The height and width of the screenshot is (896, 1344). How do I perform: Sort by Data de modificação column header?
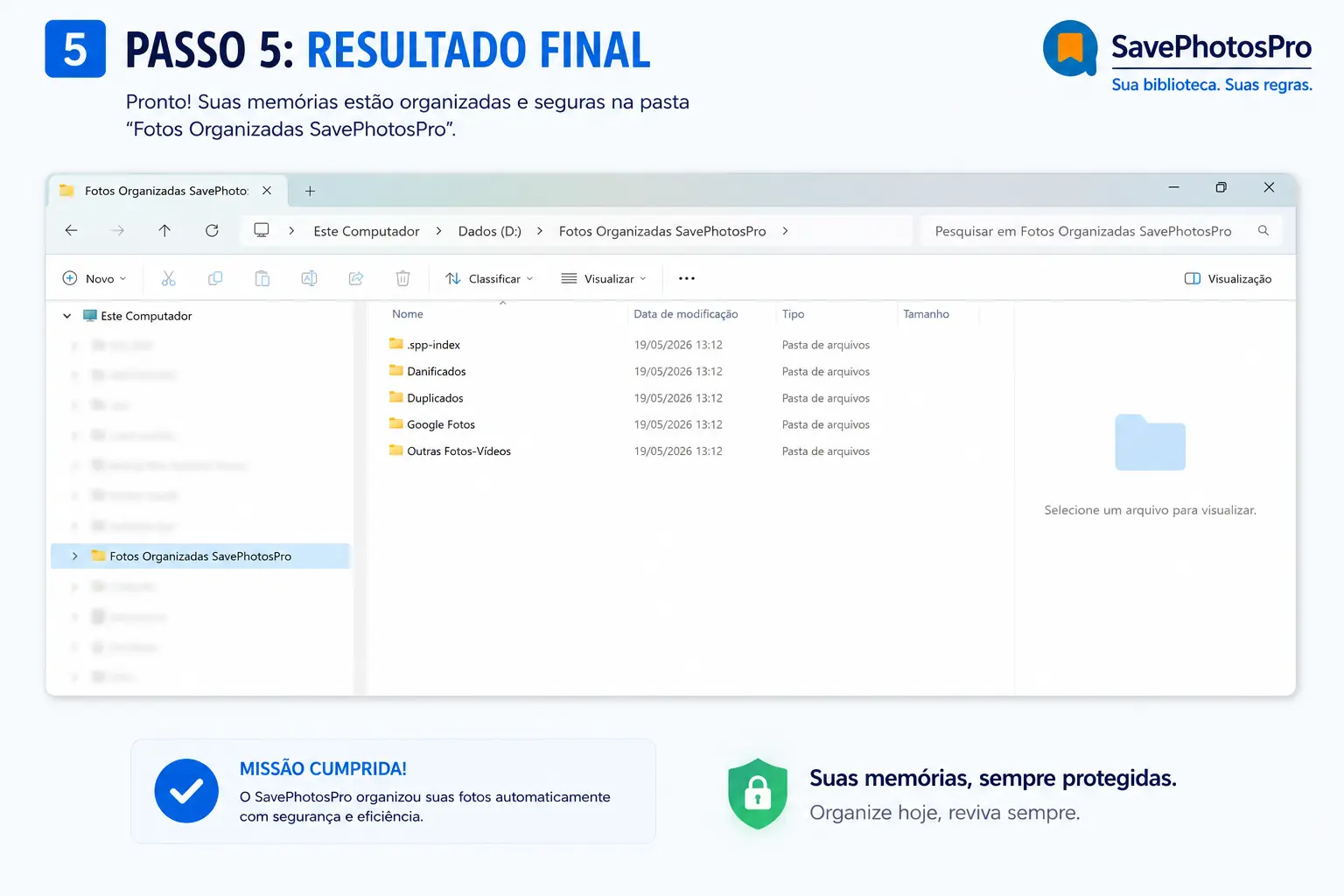tap(686, 314)
